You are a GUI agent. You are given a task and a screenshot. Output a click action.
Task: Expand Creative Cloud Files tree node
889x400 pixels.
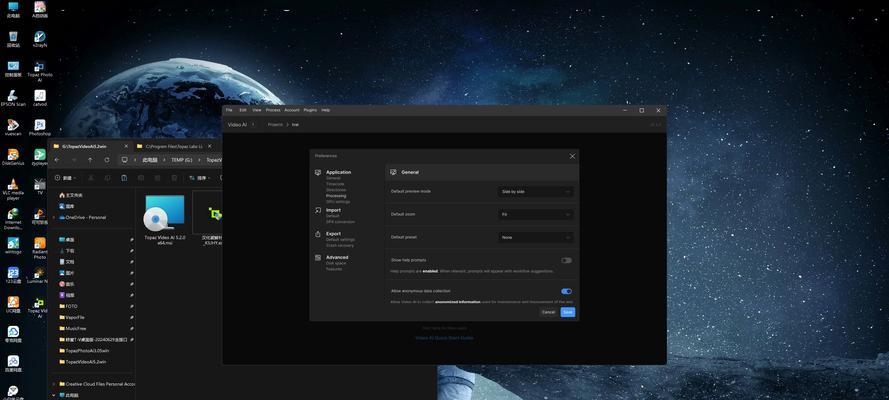[x=54, y=384]
